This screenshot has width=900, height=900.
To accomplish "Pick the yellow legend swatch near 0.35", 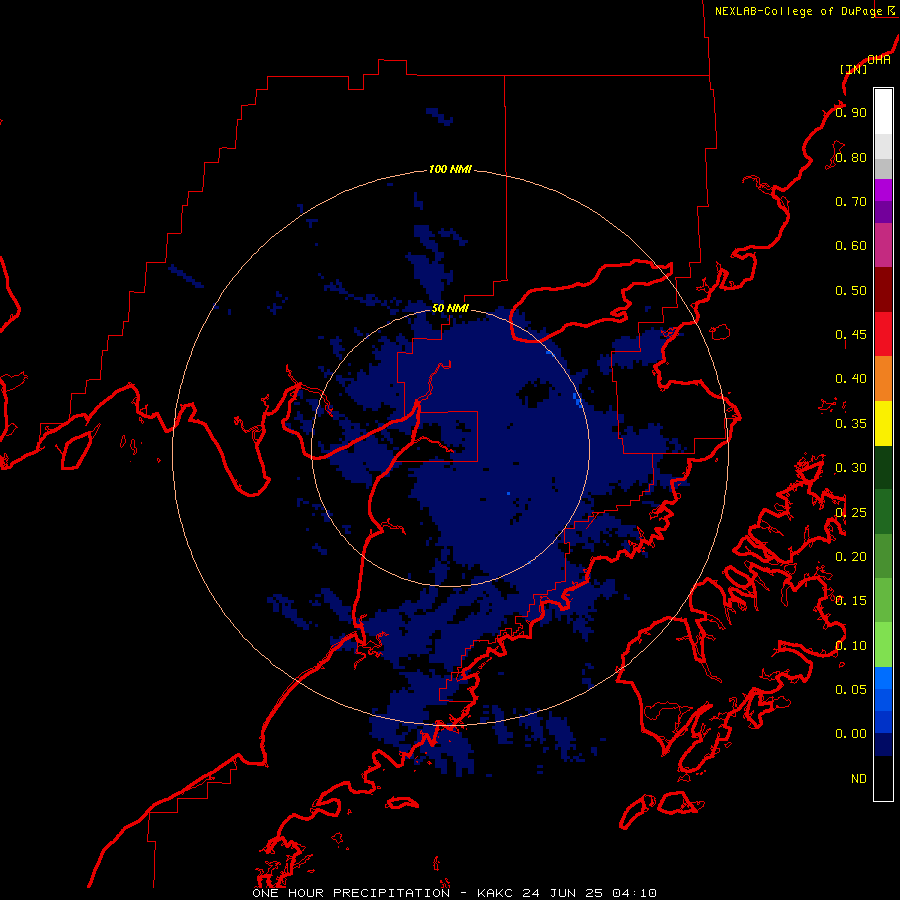I will [x=883, y=423].
